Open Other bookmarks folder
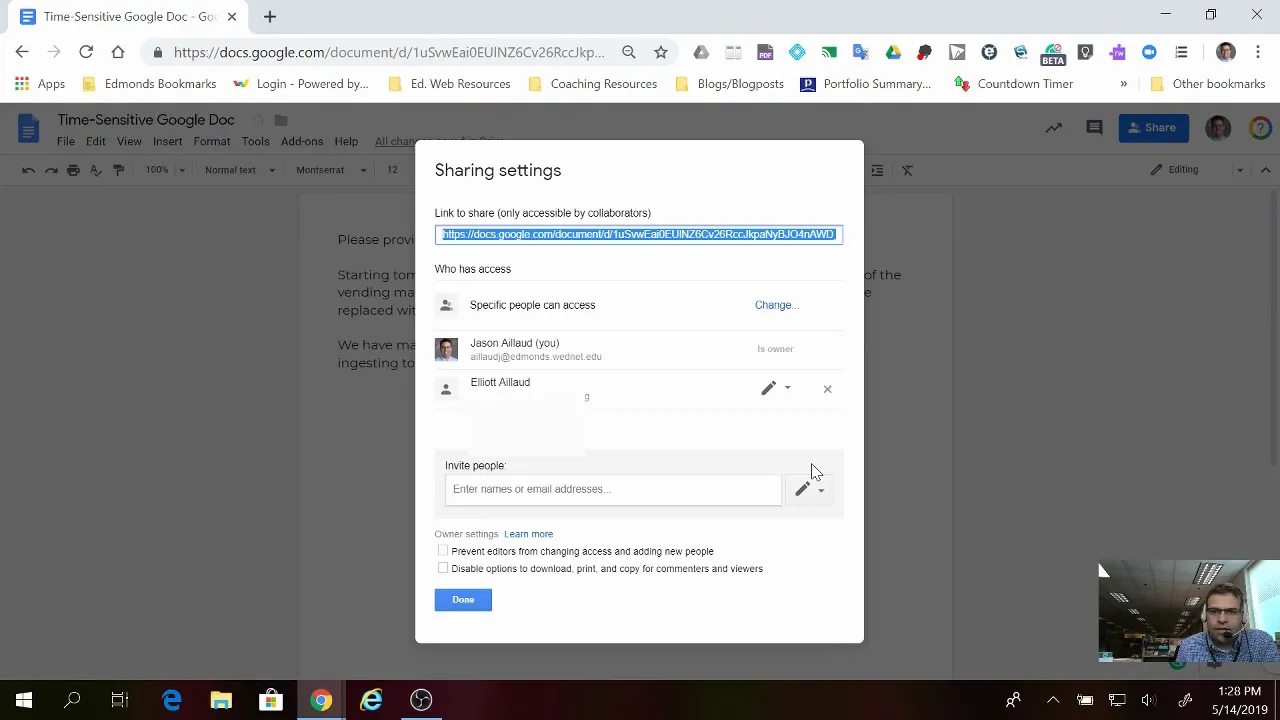The width and height of the screenshot is (1280, 720). click(1208, 84)
